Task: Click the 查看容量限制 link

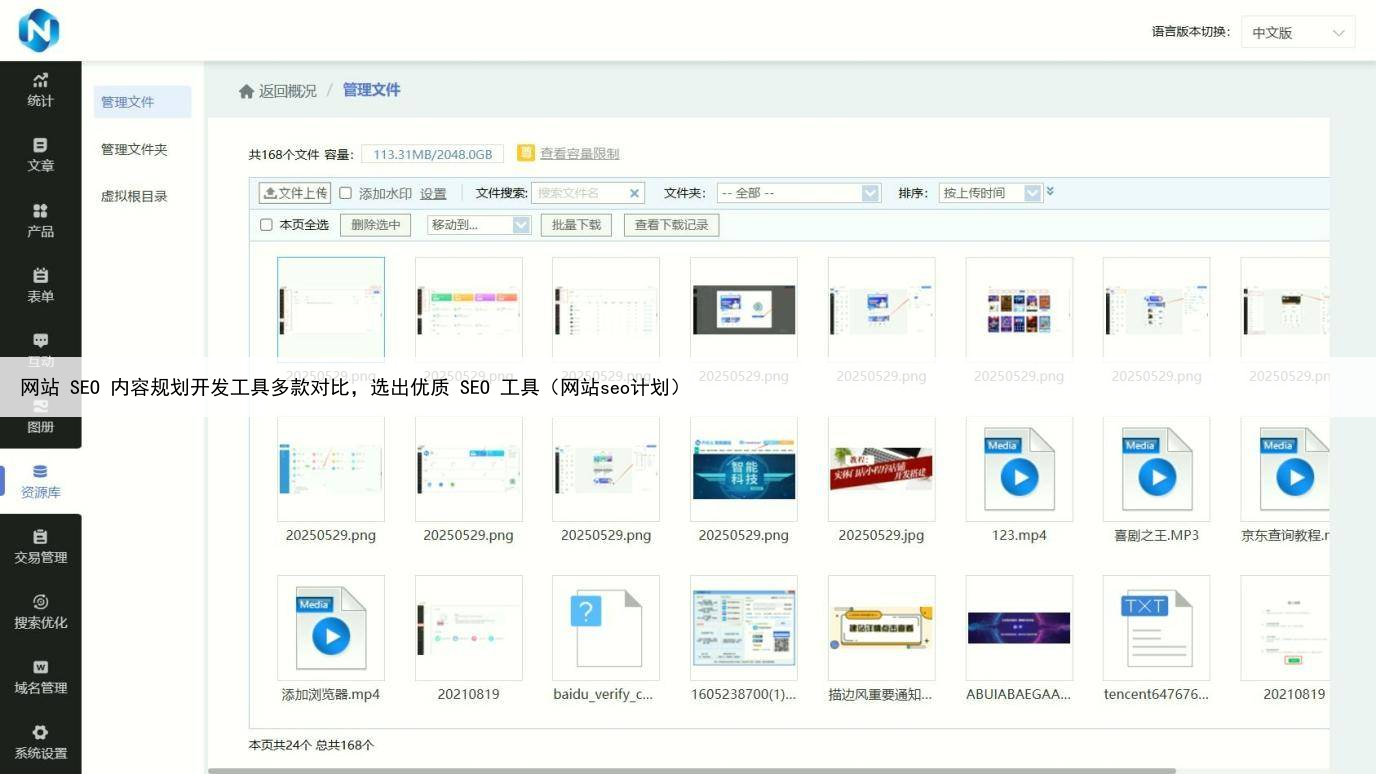Action: (x=579, y=153)
